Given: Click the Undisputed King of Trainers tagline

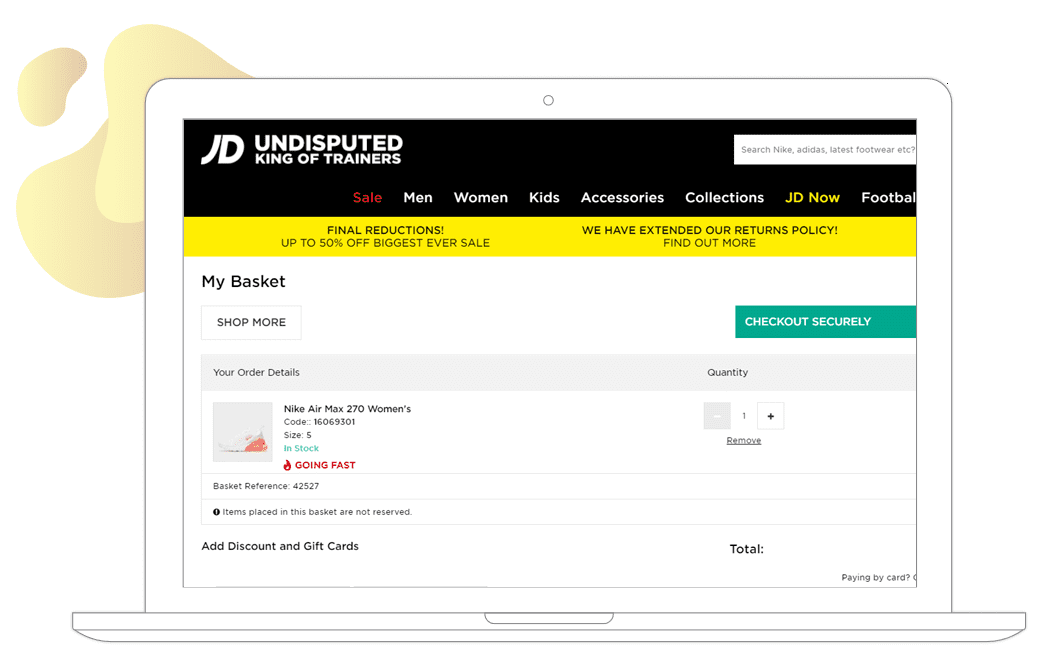Looking at the screenshot, I should 328,150.
